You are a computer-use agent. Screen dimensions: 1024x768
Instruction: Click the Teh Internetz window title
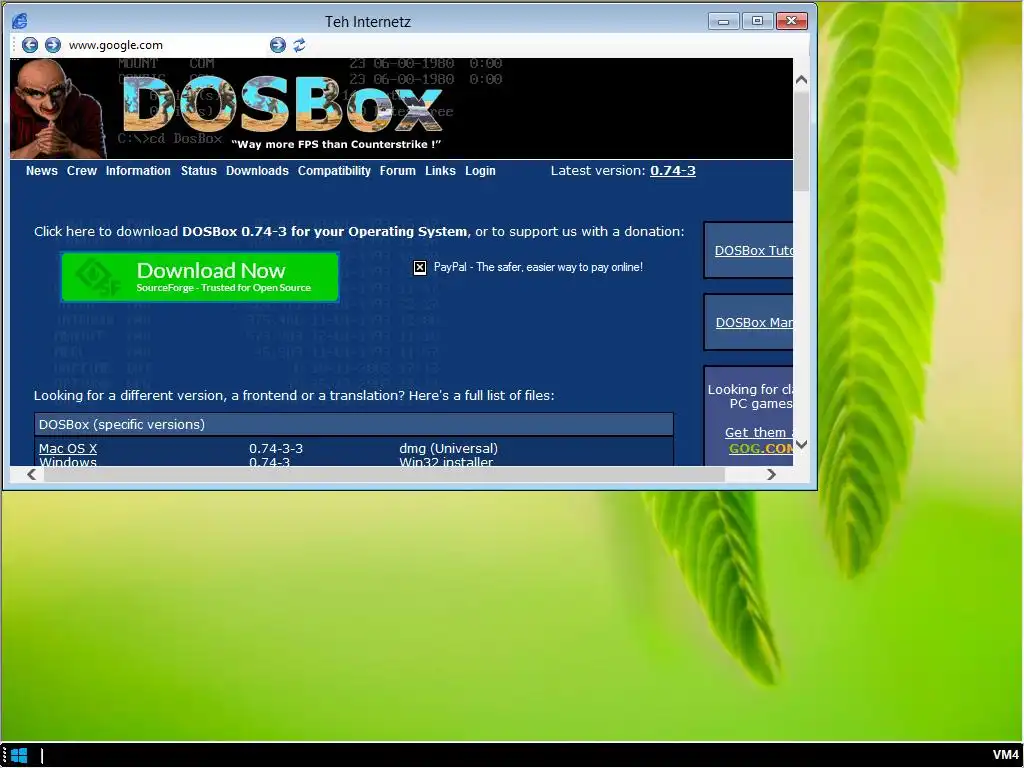pyautogui.click(x=368, y=22)
